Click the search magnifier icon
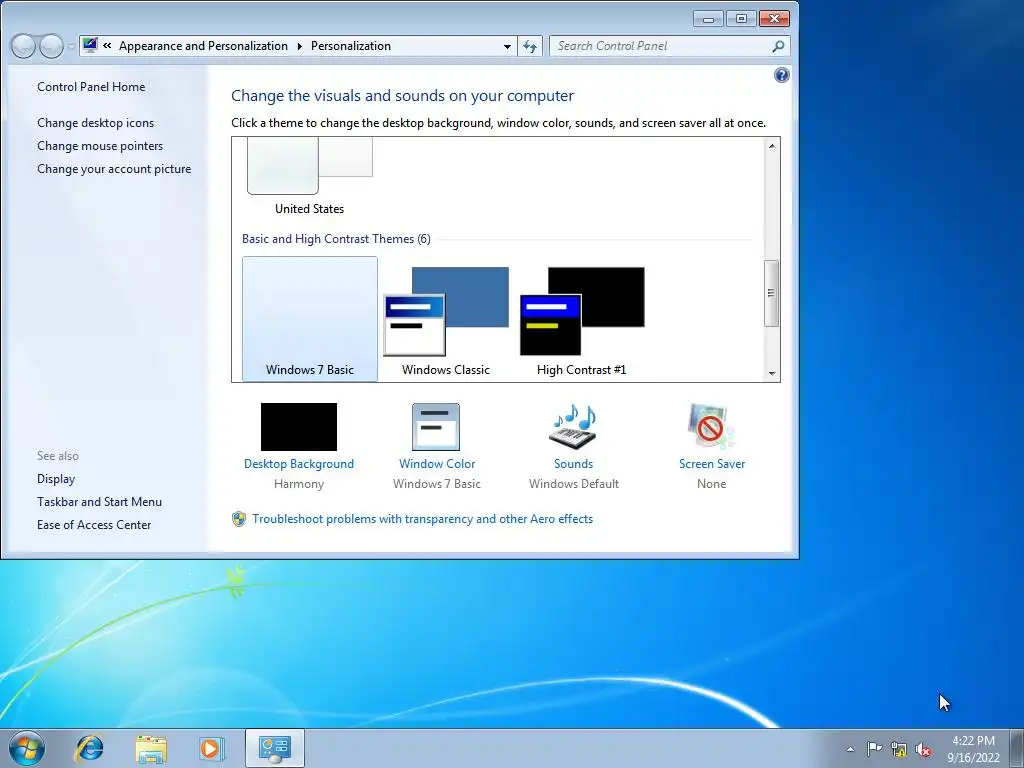 pyautogui.click(x=778, y=46)
